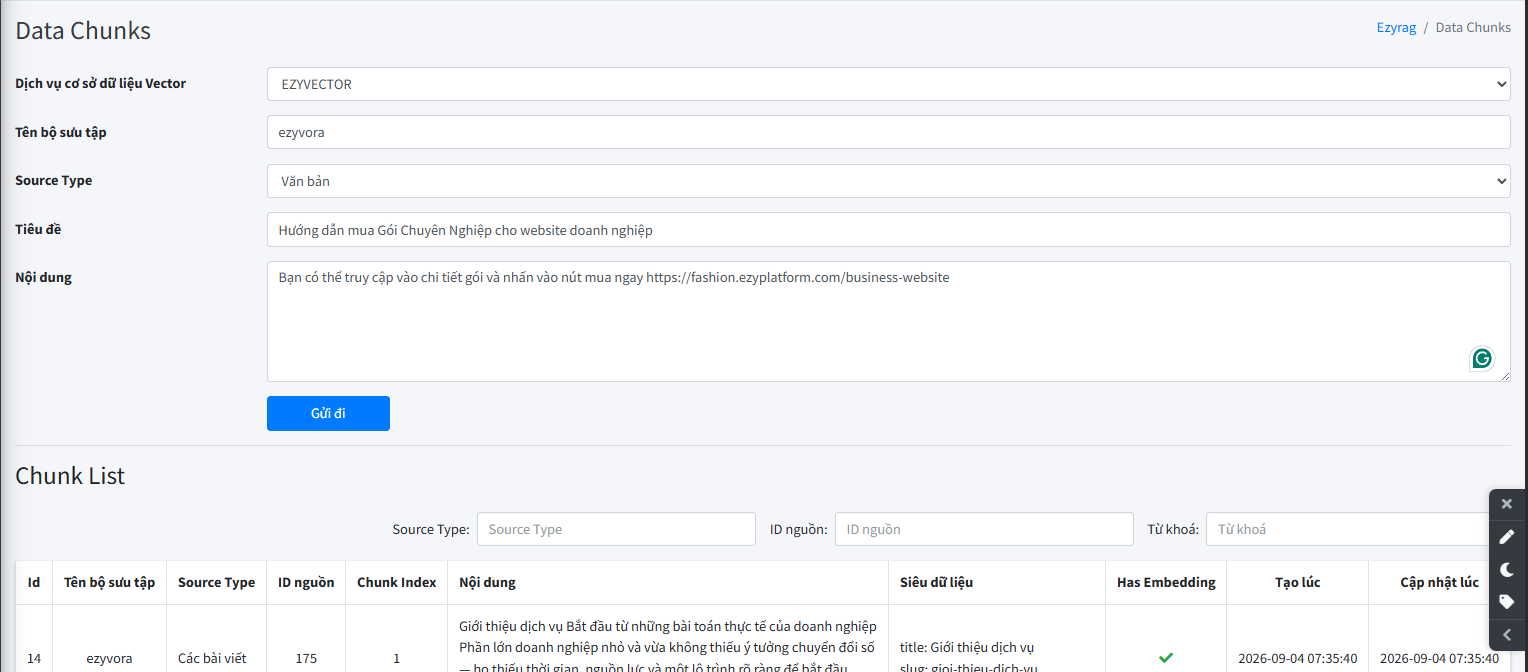This screenshot has height=672, width=1528.
Task: Click the tag icon in side toolbar
Action: (1507, 602)
